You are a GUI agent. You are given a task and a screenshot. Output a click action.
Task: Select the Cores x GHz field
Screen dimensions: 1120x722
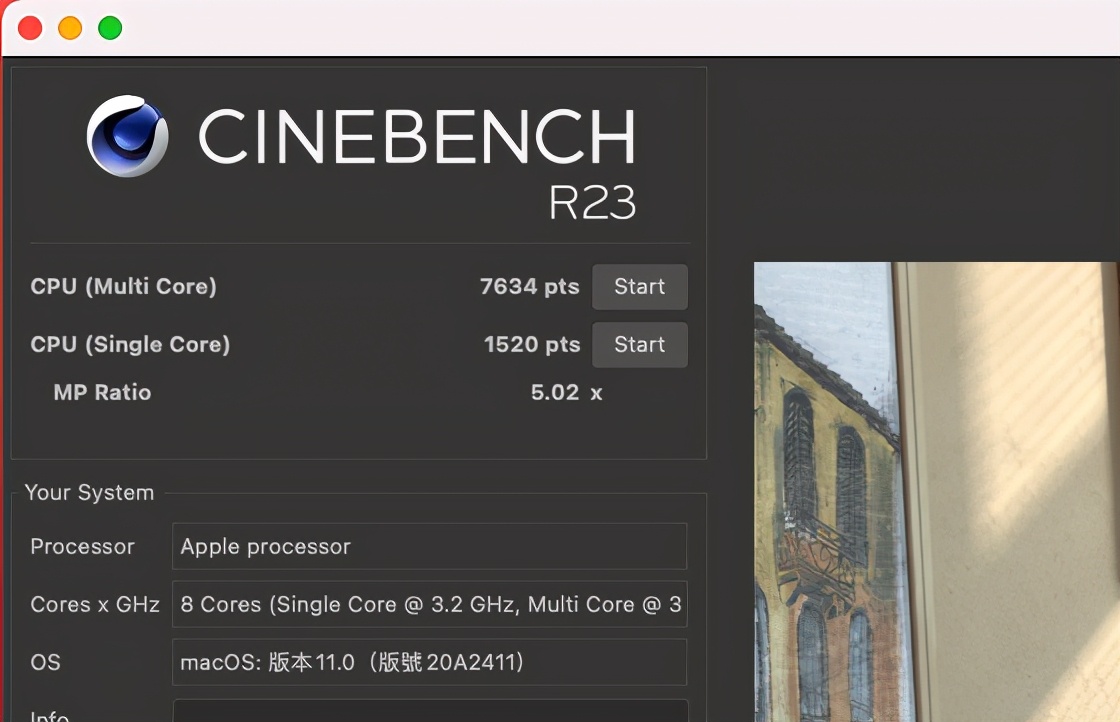coord(429,605)
